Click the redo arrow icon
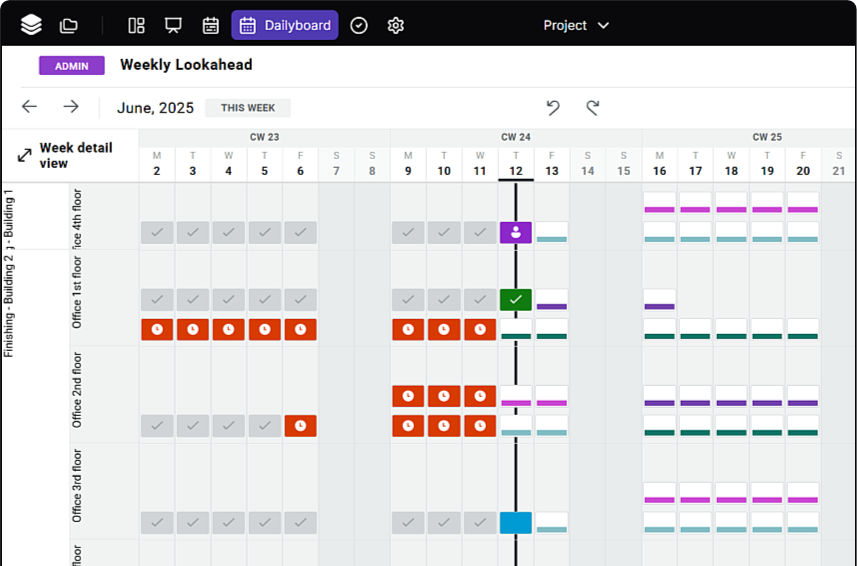 [592, 107]
